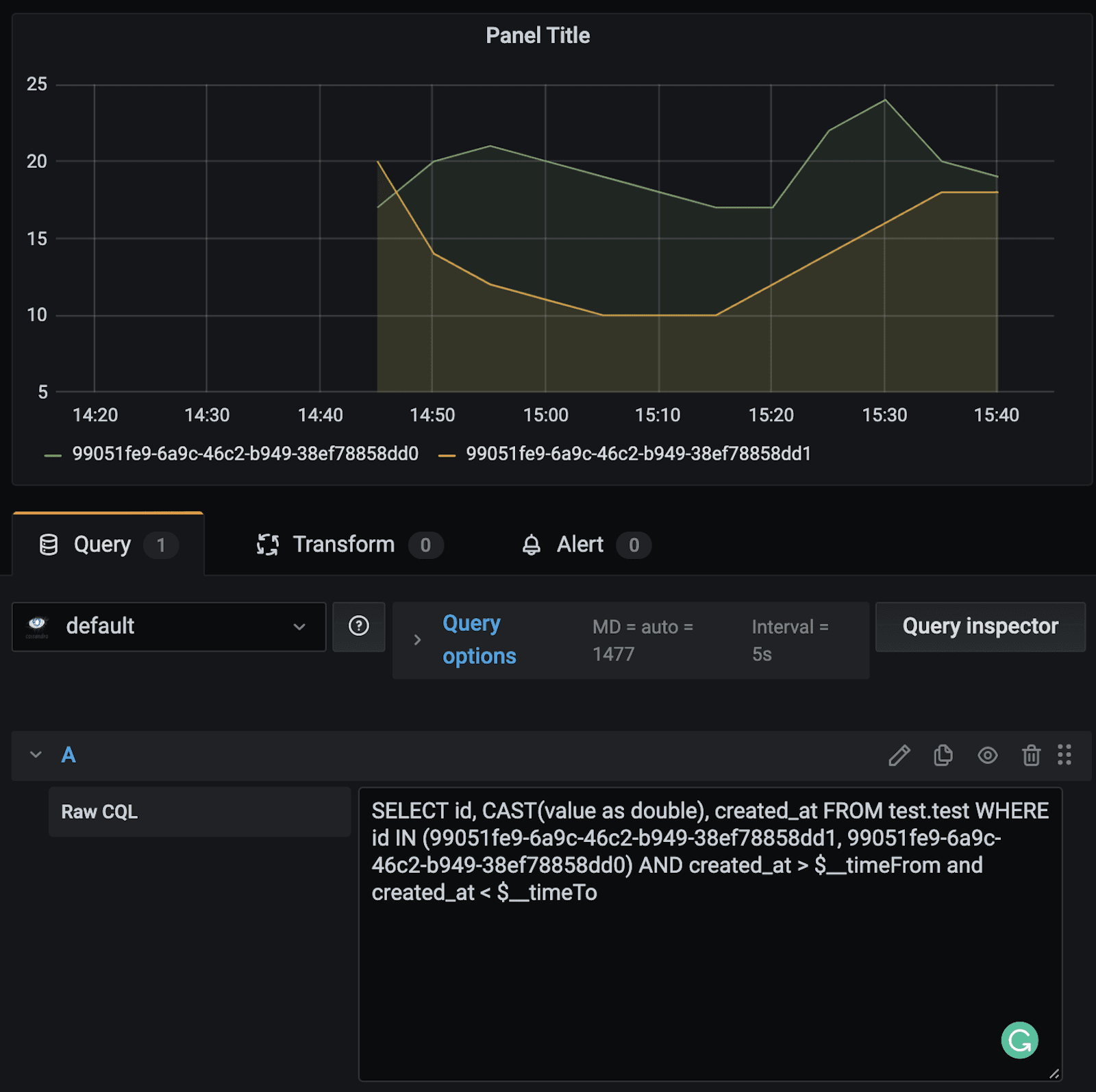The image size is (1096, 1092).
Task: Delete query A with the trash icon
Action: (x=1031, y=755)
